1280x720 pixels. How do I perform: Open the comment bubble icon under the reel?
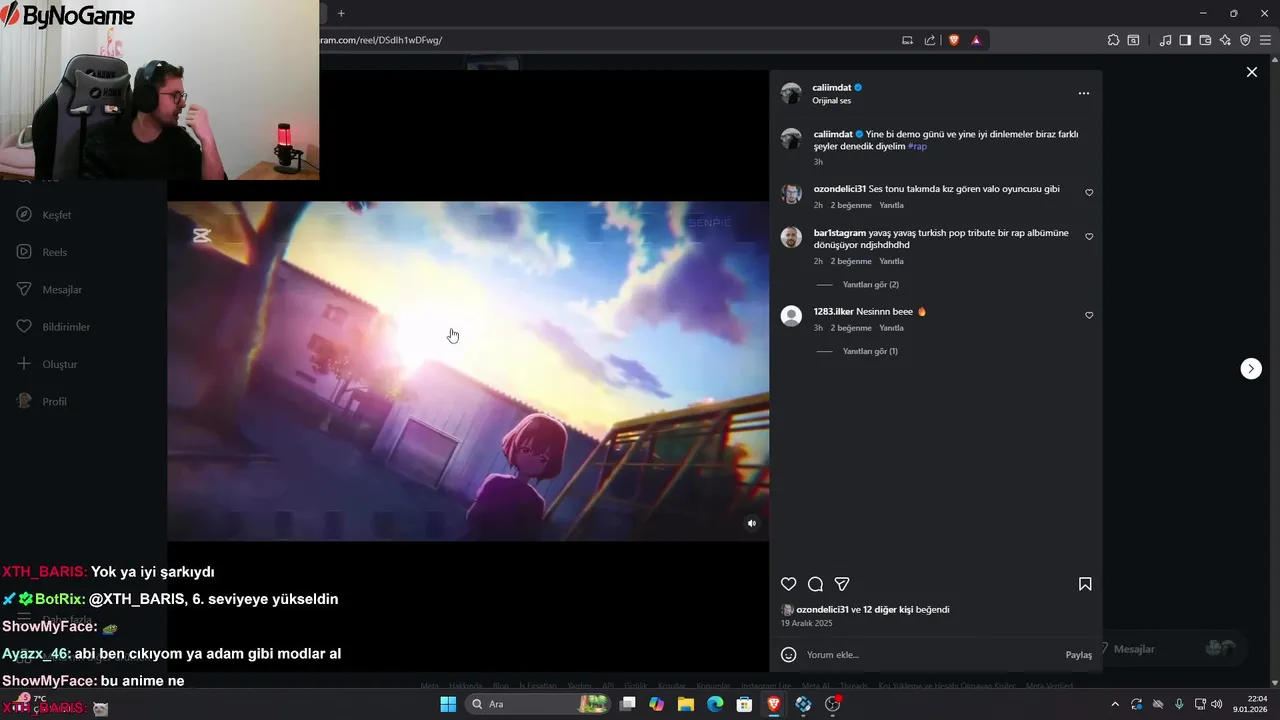click(x=815, y=584)
